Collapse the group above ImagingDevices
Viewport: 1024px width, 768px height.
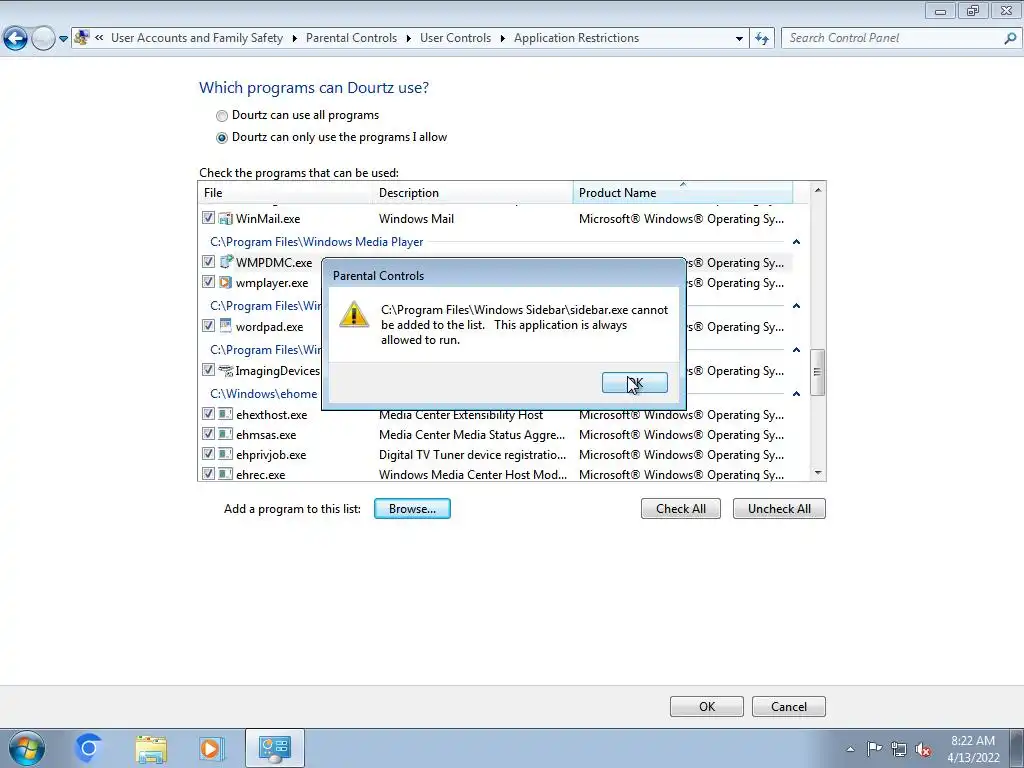point(796,349)
